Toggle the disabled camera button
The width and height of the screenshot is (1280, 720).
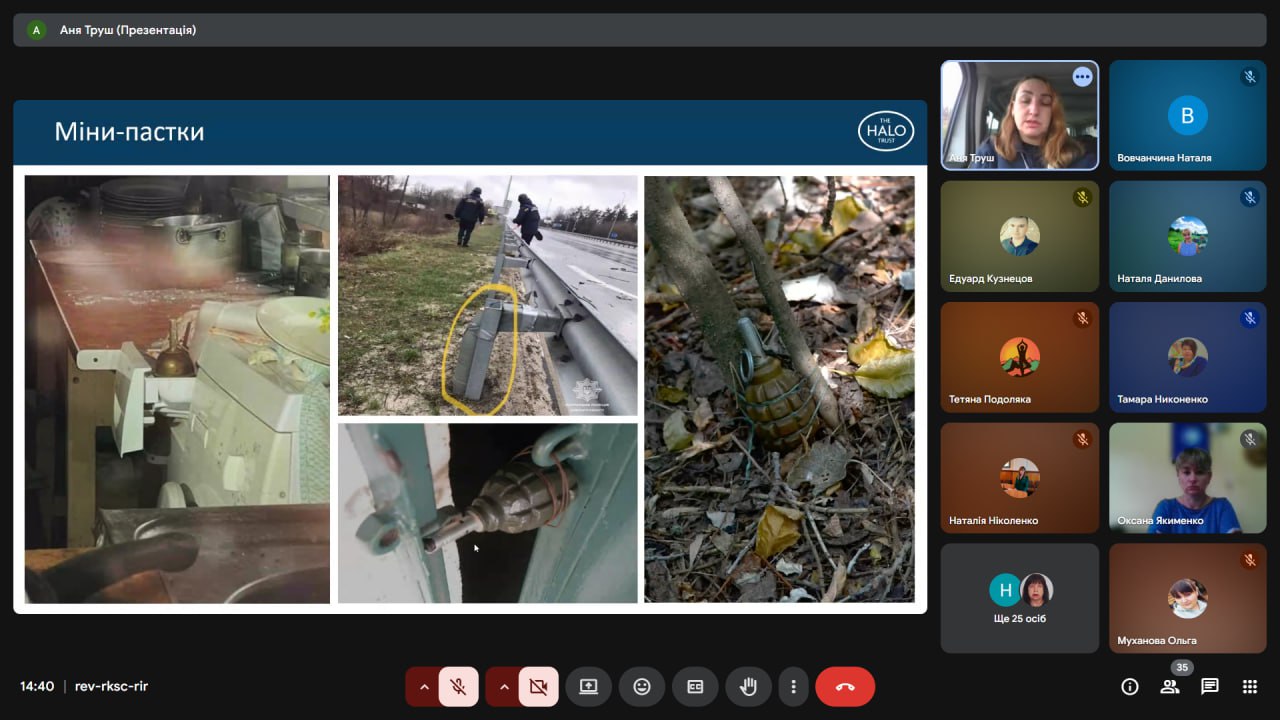click(x=538, y=687)
